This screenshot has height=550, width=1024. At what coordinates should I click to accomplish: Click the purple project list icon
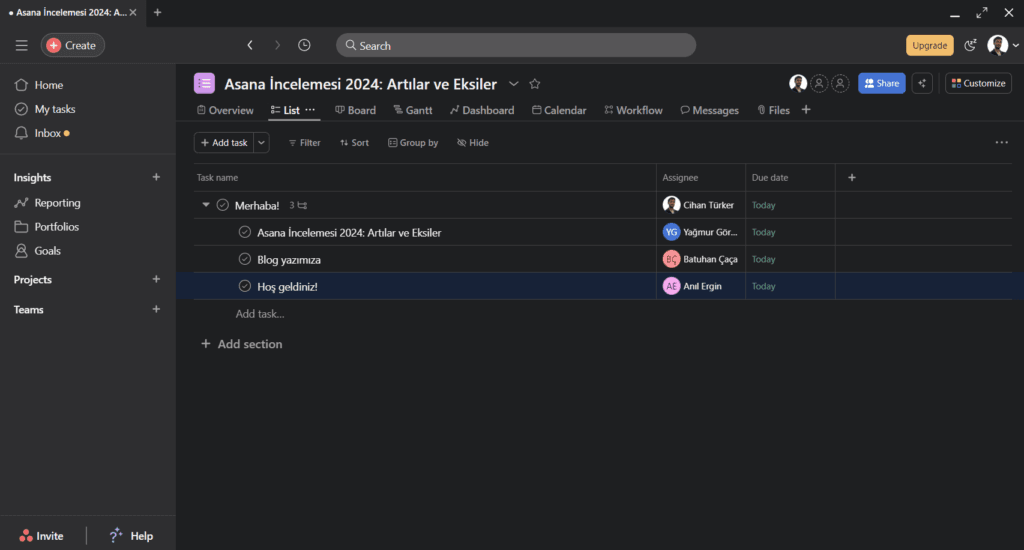point(204,84)
